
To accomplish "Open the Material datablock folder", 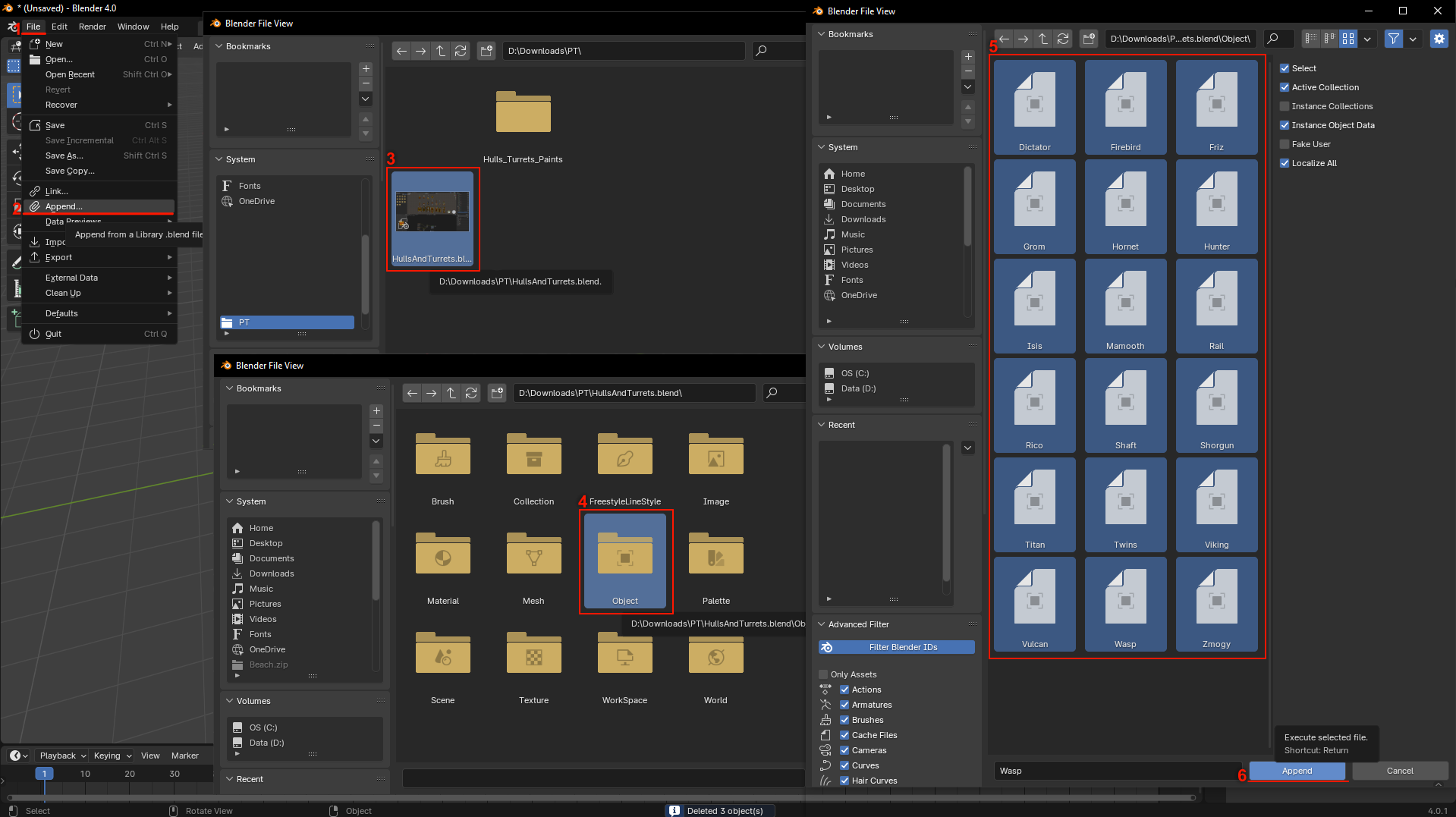I will coord(443,564).
